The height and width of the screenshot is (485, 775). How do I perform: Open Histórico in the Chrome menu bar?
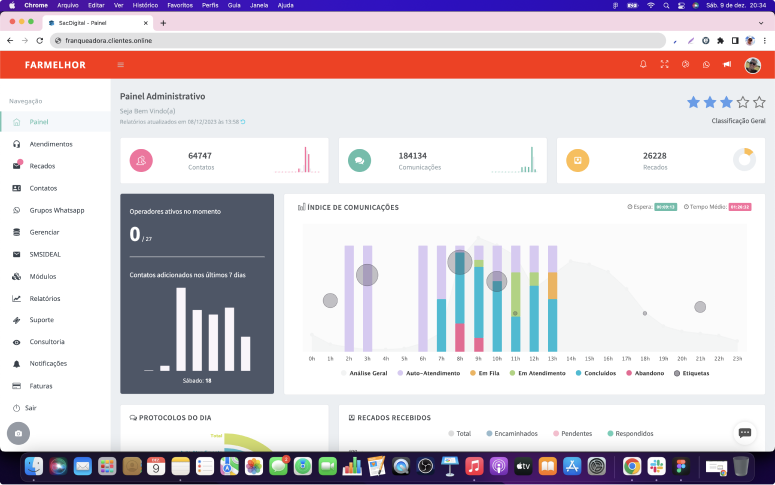pos(145,5)
